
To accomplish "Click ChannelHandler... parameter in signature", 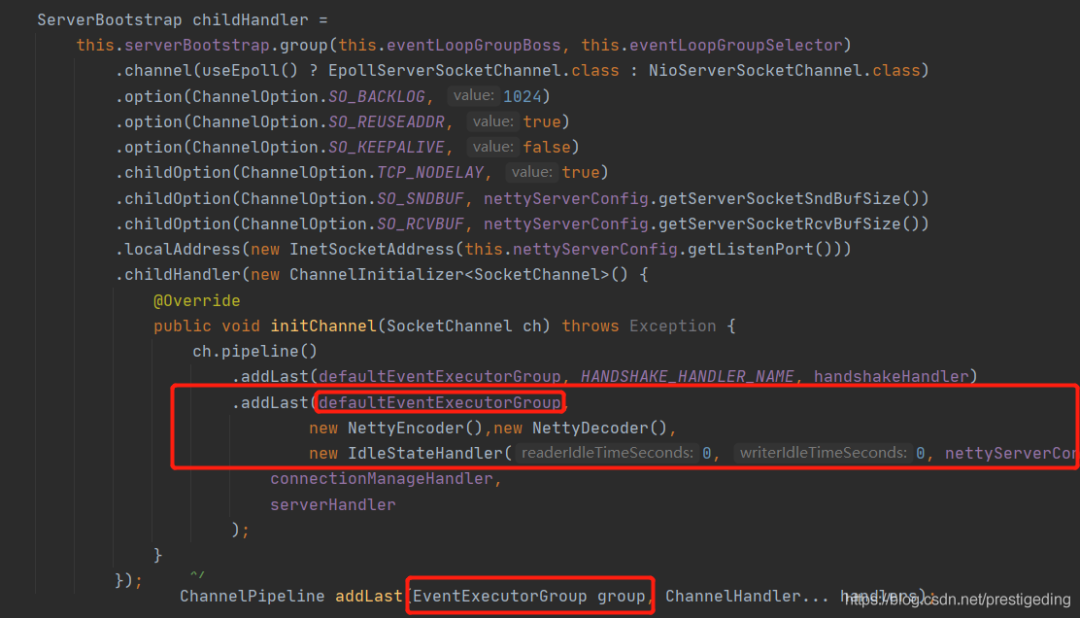I will [x=747, y=597].
